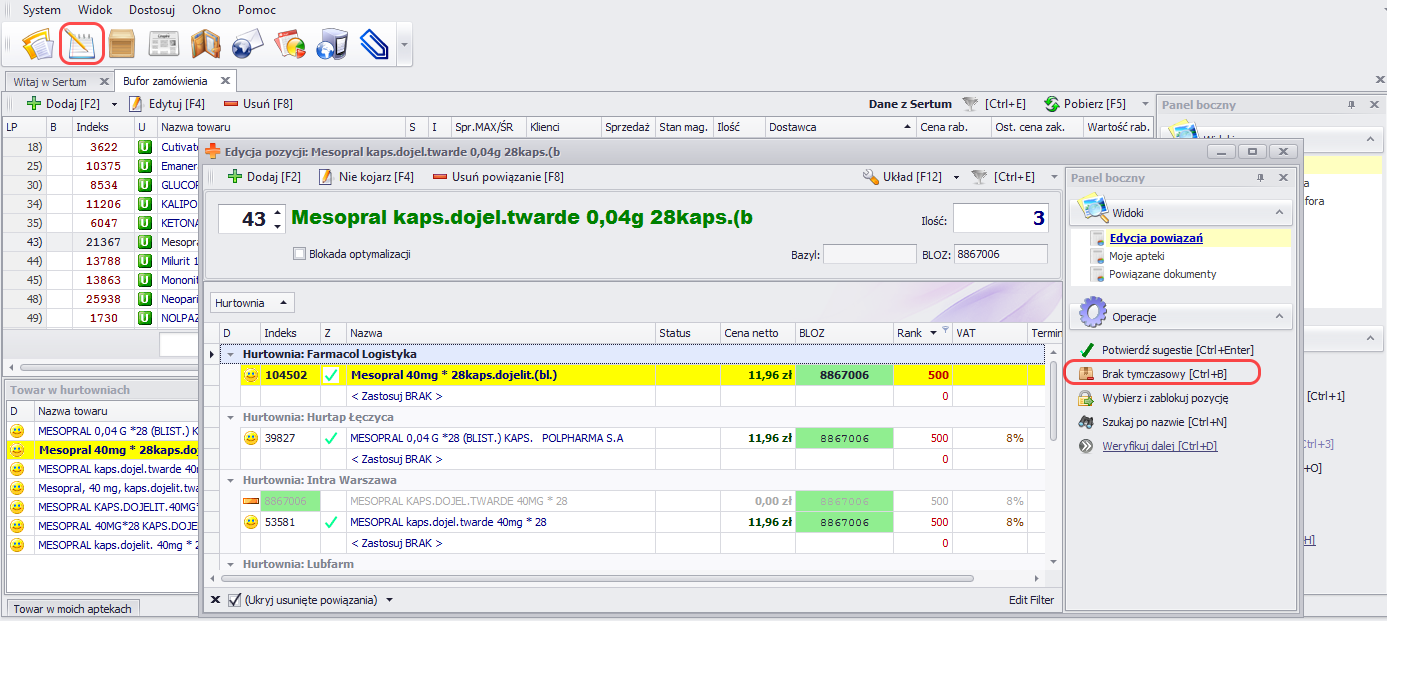Open the brown wallet toolbar icon
This screenshot has width=1406, height=682.
[x=205, y=45]
